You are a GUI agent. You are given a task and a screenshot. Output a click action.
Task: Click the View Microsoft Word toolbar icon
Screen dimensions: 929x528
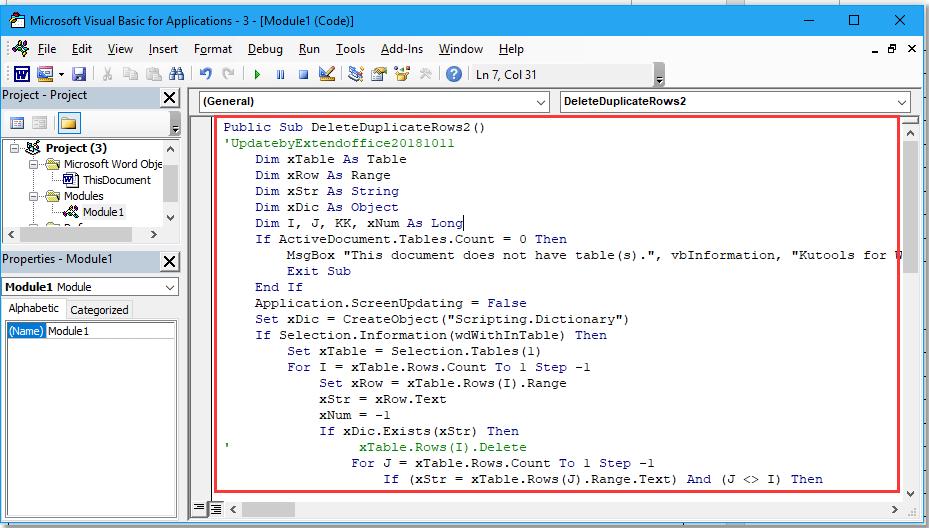point(21,74)
